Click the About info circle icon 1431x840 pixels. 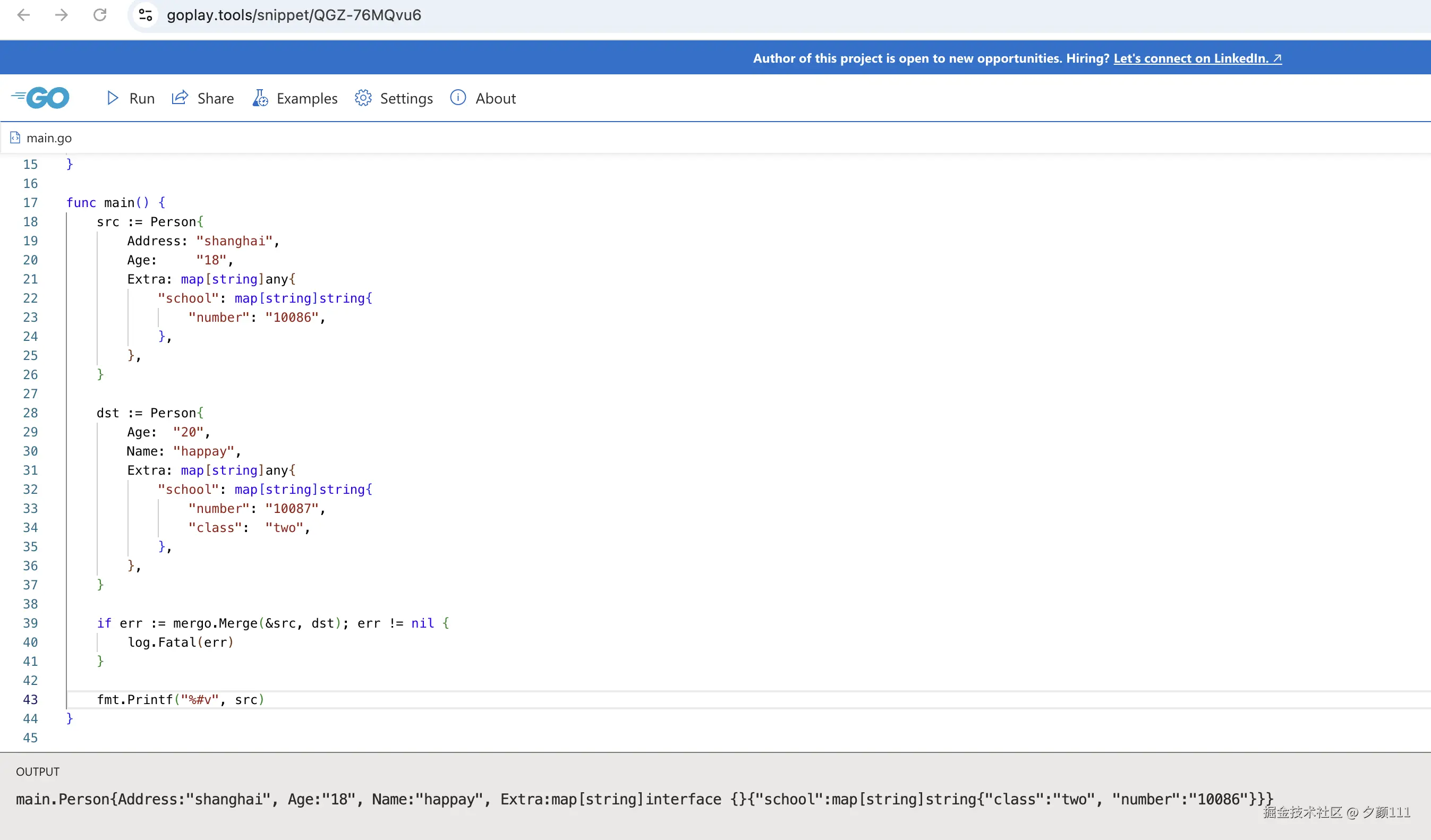[458, 98]
